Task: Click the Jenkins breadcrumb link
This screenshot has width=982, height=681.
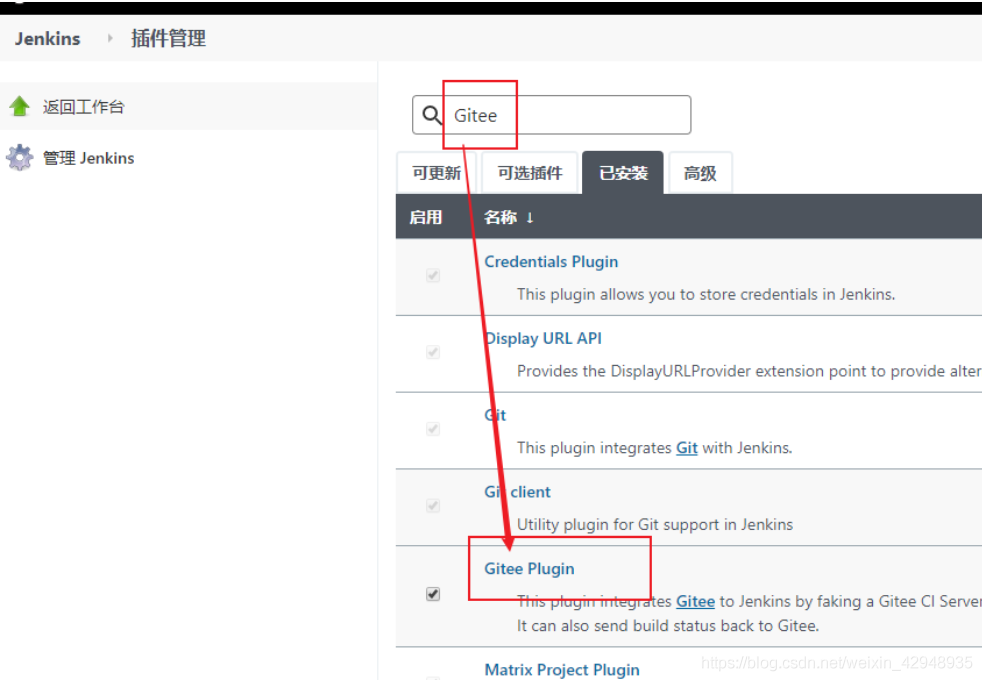Action: [x=48, y=39]
